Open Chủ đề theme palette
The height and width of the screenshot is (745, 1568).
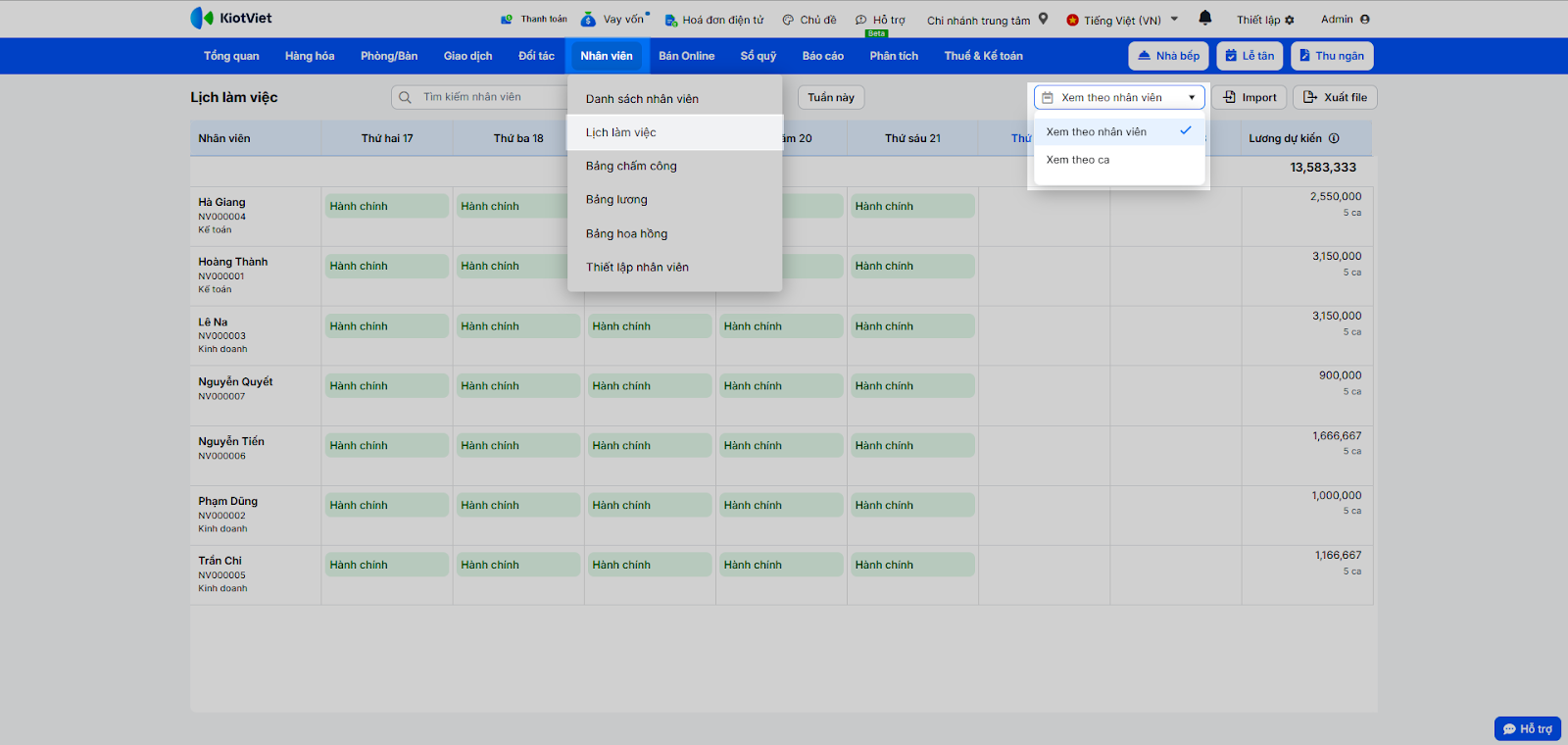point(809,20)
